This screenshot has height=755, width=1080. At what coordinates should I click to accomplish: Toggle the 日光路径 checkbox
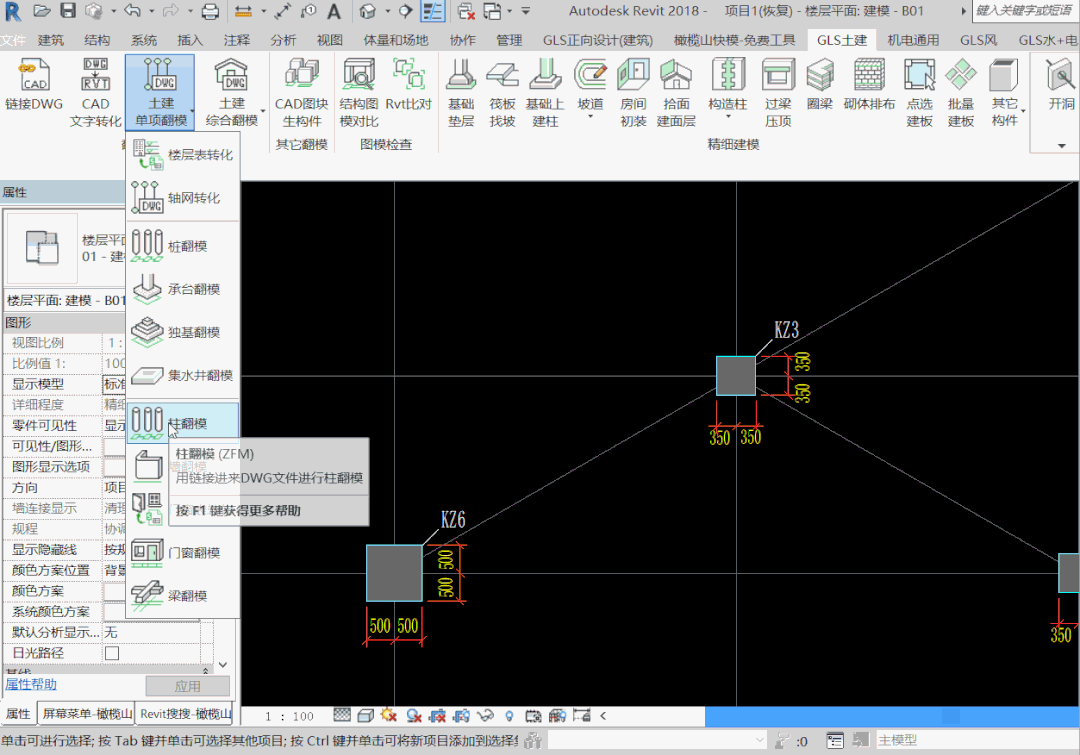click(112, 653)
